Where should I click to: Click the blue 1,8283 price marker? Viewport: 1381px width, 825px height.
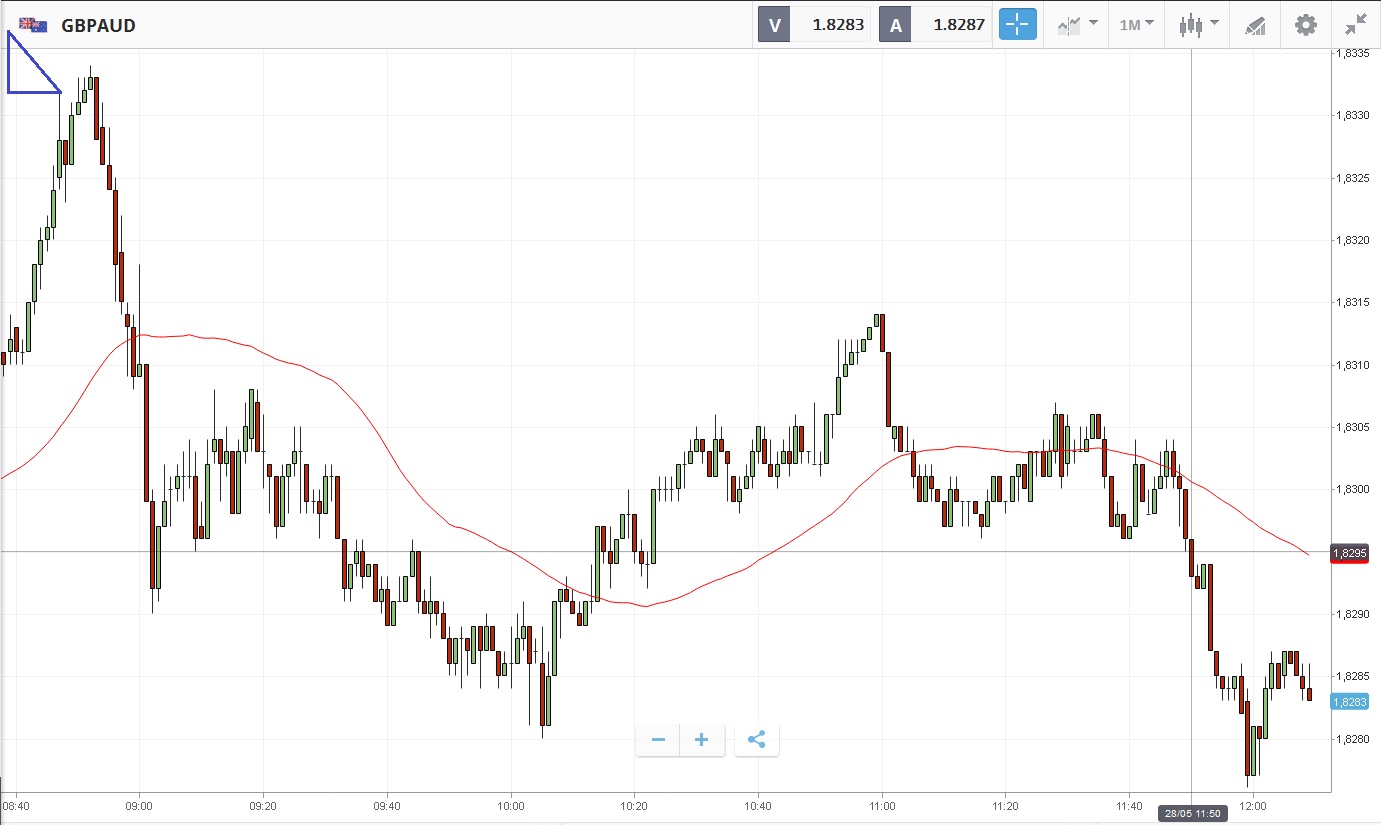pos(1350,702)
